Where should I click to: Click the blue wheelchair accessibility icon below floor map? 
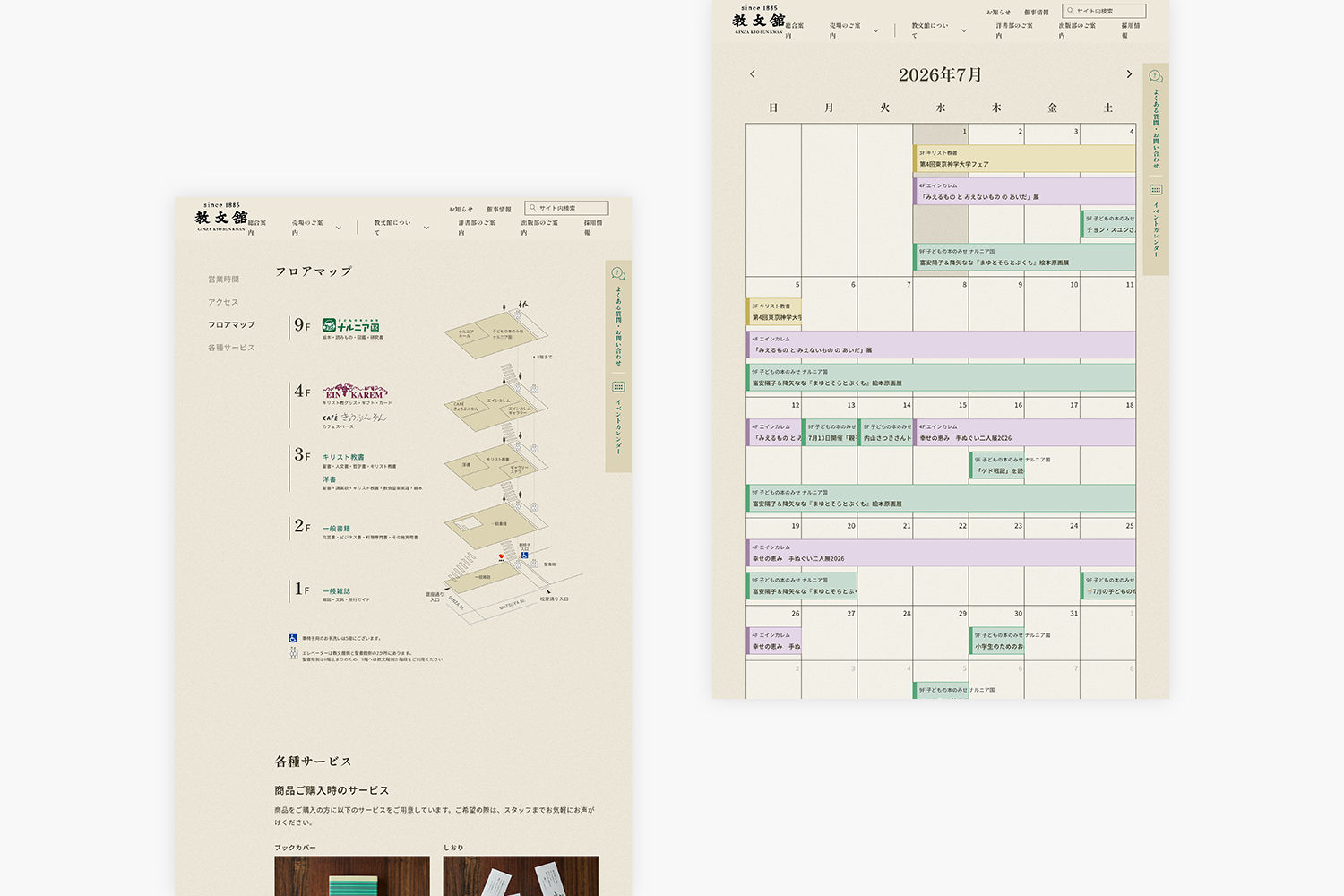293,638
